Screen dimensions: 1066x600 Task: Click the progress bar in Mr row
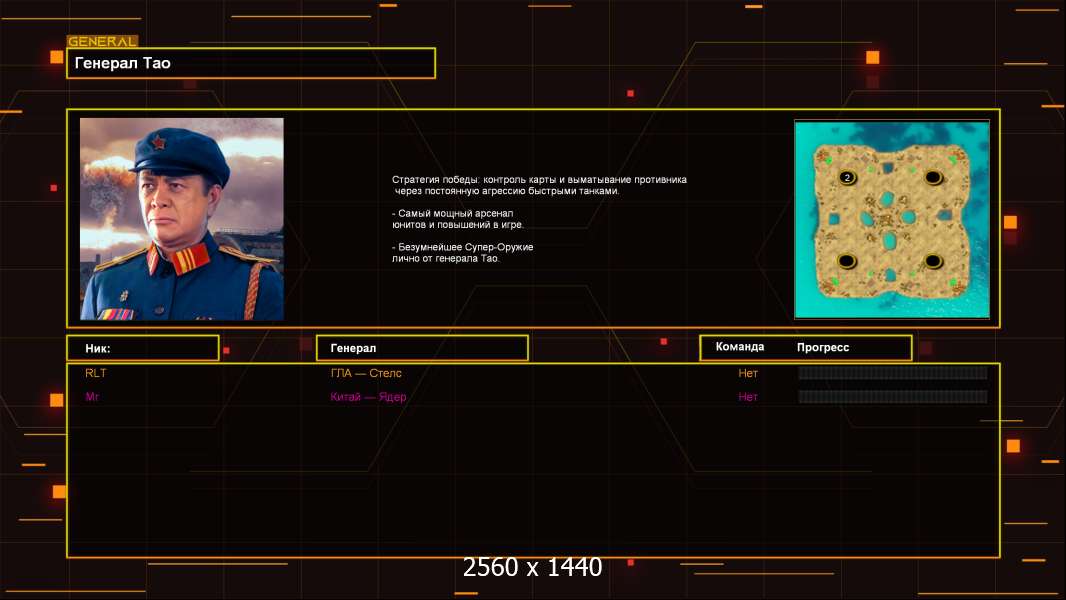click(x=893, y=397)
